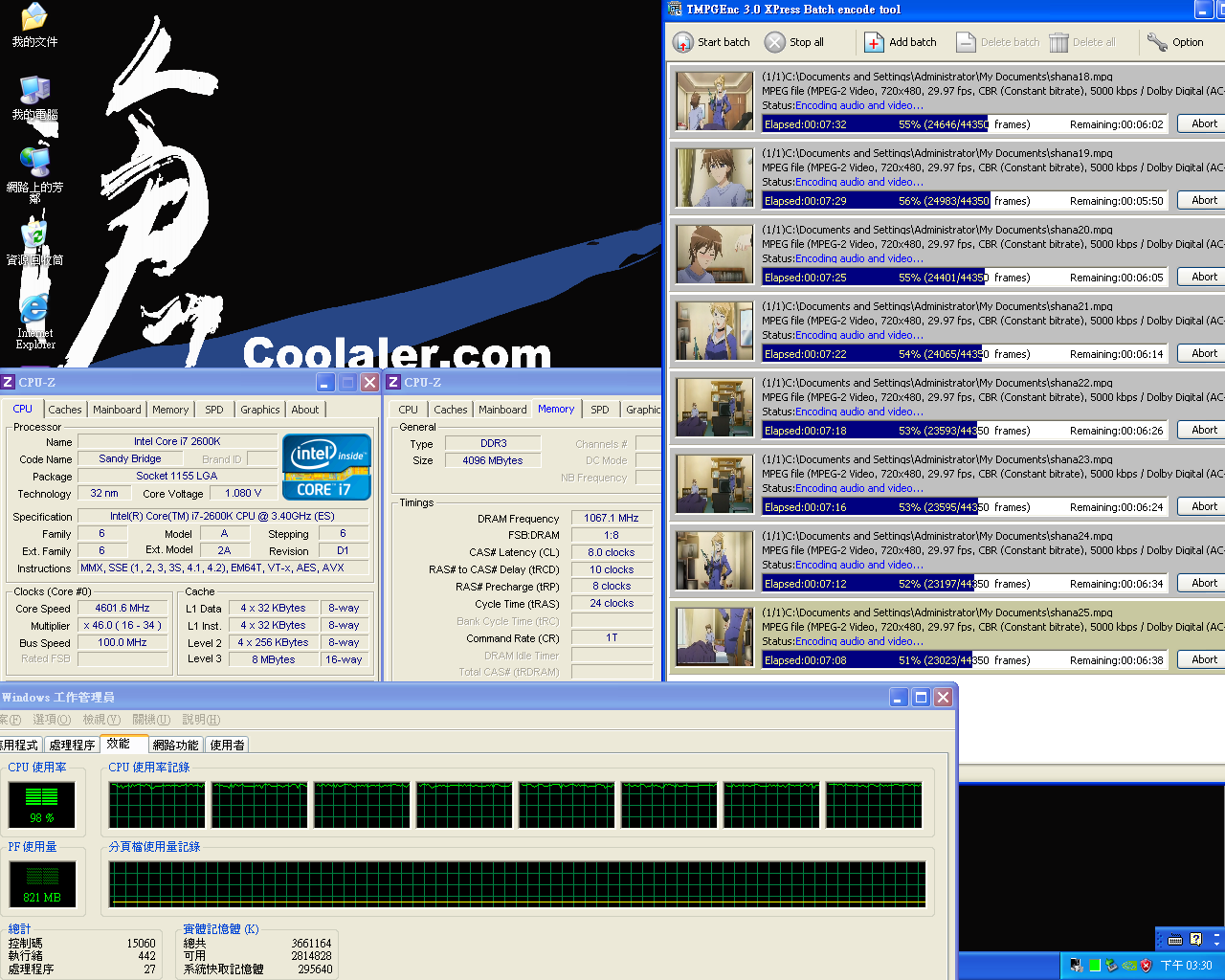Open 檢視(V) menu in Task Manager
The height and width of the screenshot is (980, 1225).
pos(101,720)
